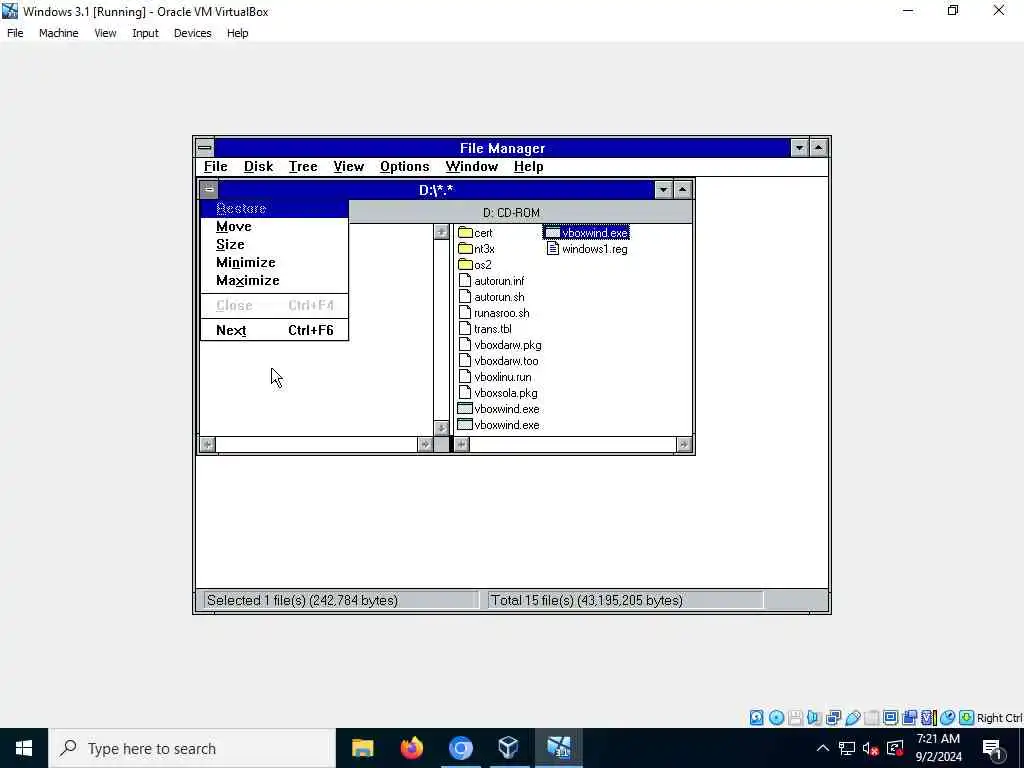Open File Manager's Help menu
The image size is (1024, 768).
(528, 167)
